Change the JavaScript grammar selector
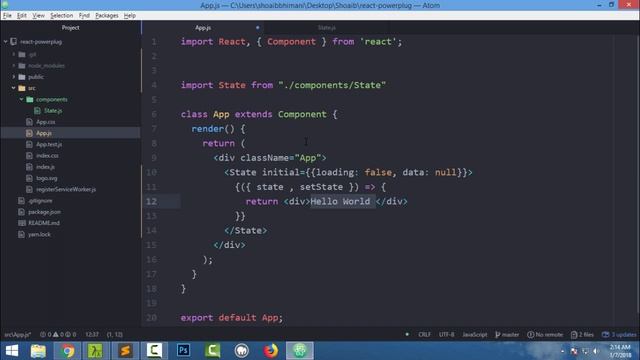This screenshot has width=640, height=360. click(474, 335)
